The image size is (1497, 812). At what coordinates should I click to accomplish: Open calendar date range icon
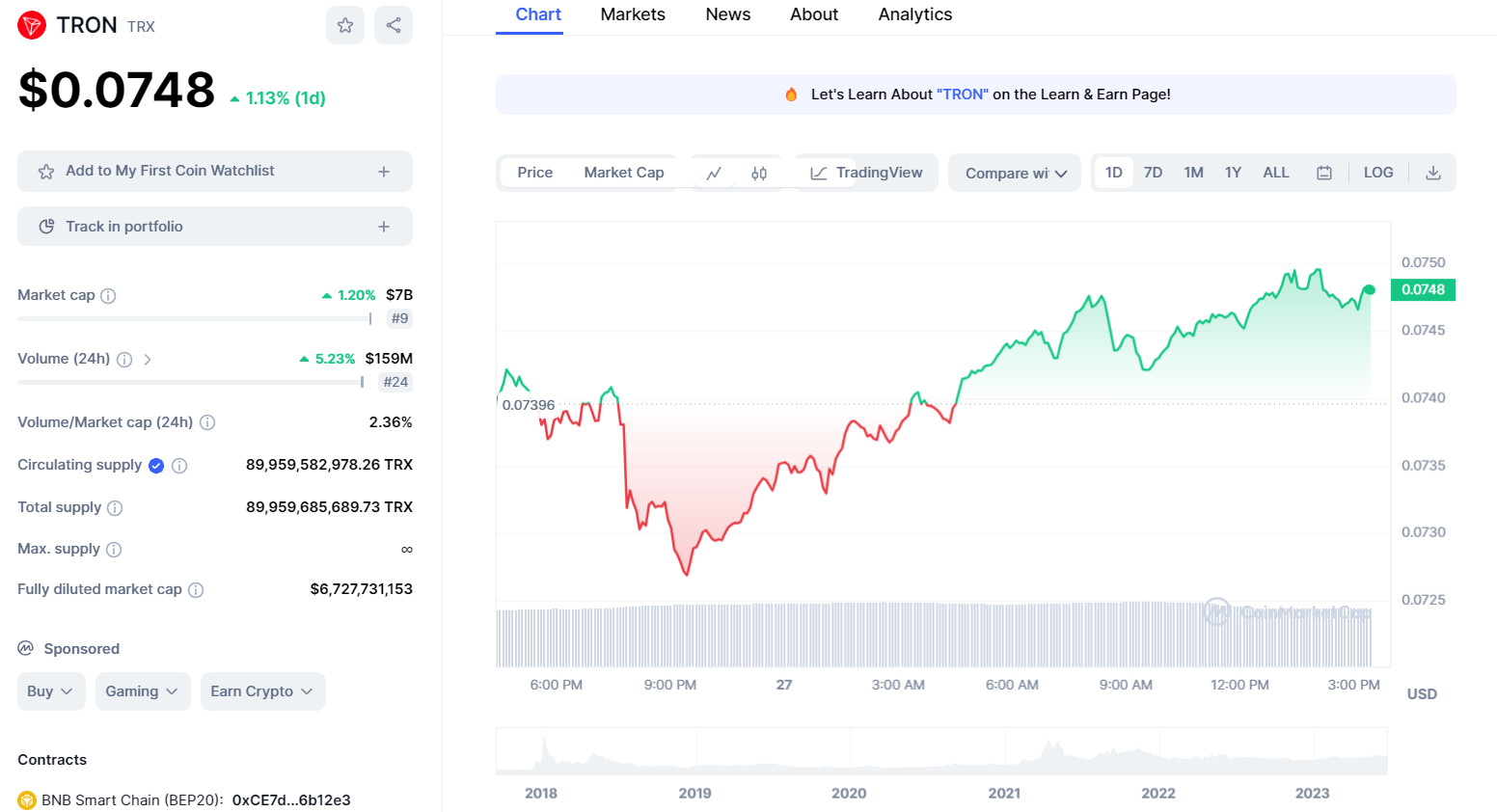click(1324, 173)
